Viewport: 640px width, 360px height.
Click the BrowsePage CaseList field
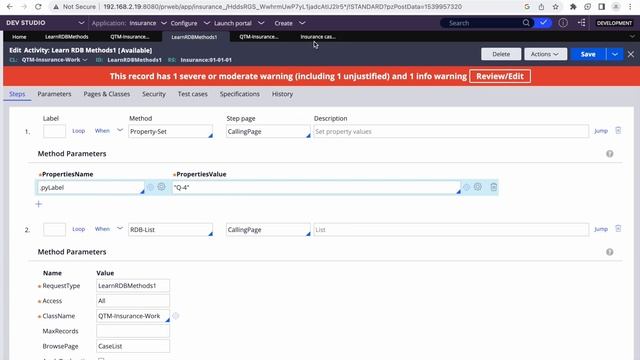133,346
